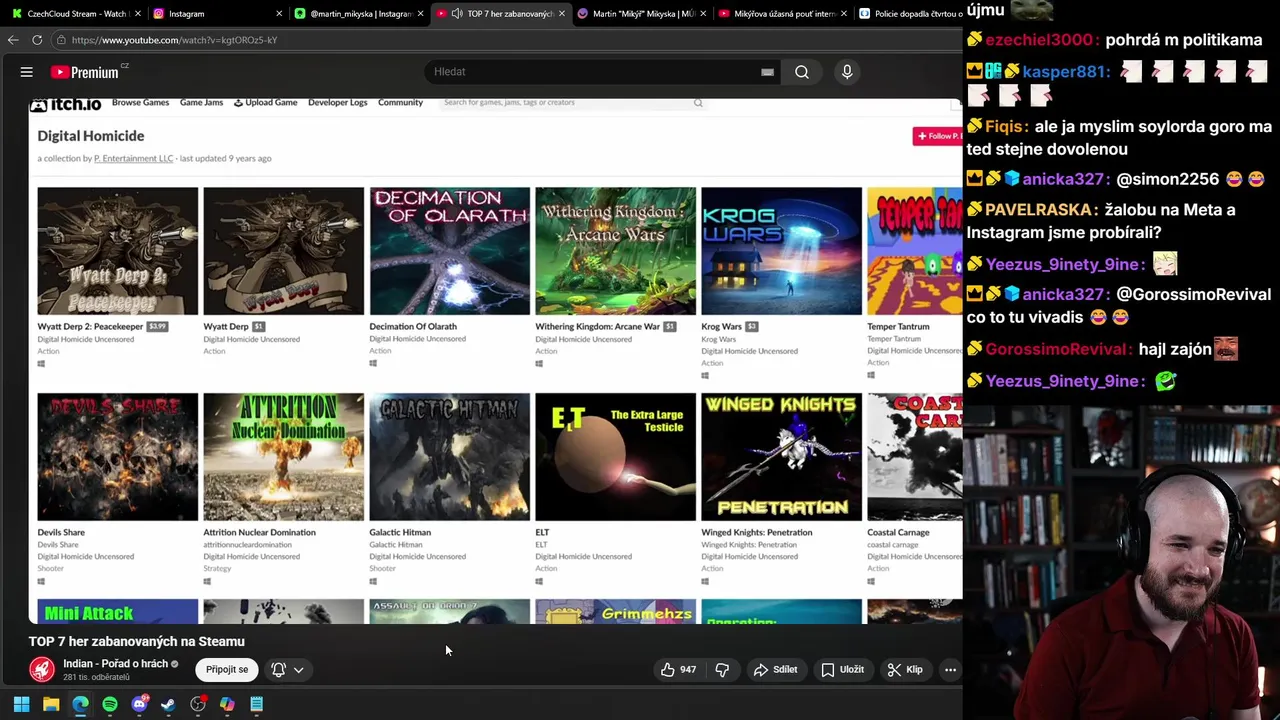Click the 'Digital Homicide' collection heading
Viewport: 1280px width, 720px height.
(91, 136)
